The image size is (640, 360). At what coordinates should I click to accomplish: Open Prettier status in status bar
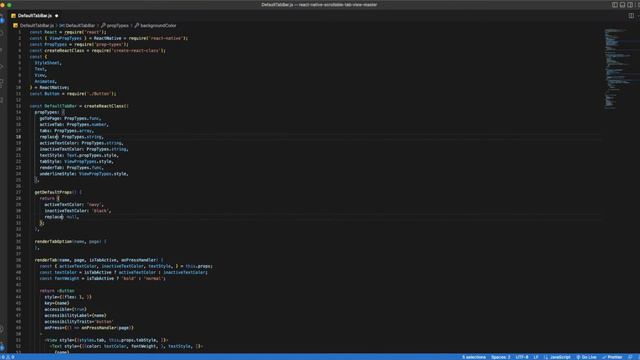[x=612, y=357]
